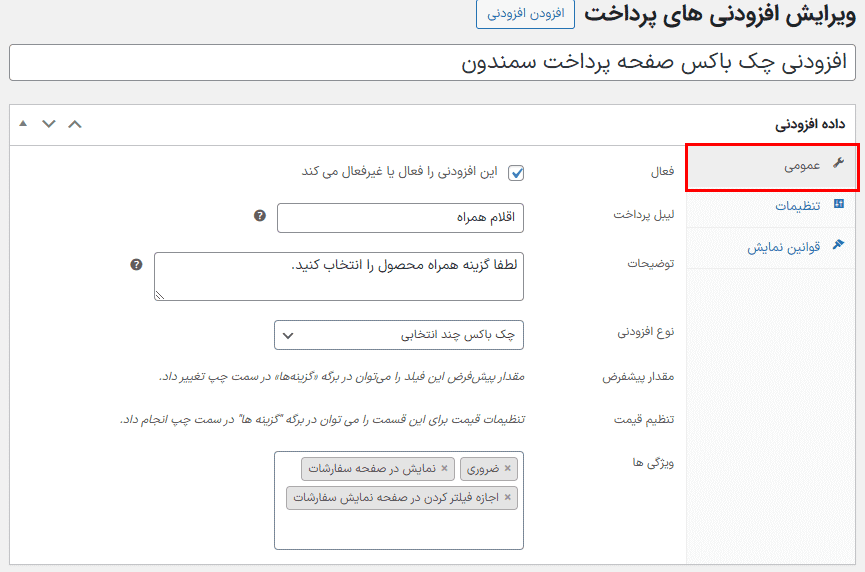Move the داده افزودنی panel up
This screenshot has width=865, height=572.
click(74, 124)
